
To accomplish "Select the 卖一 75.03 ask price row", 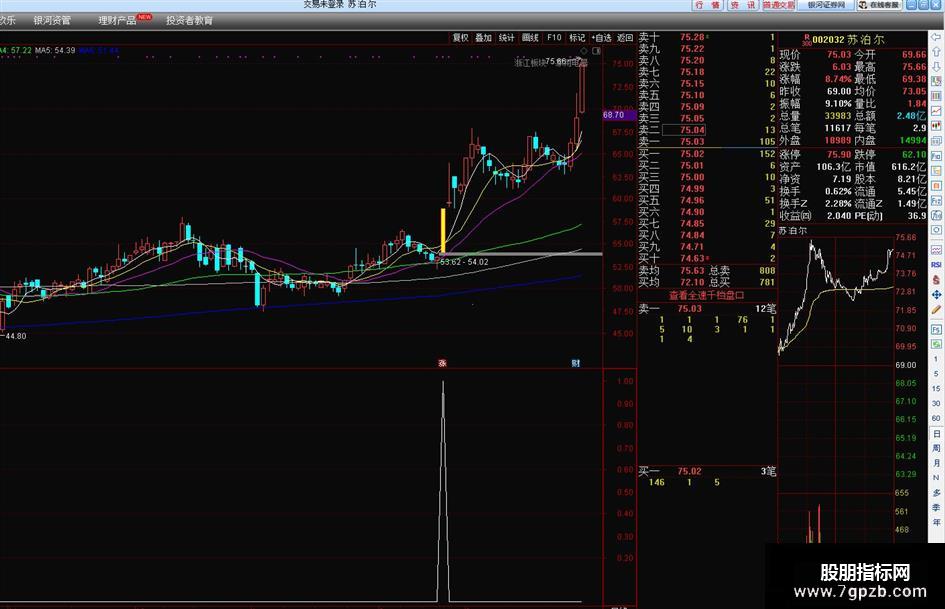I will coord(707,142).
